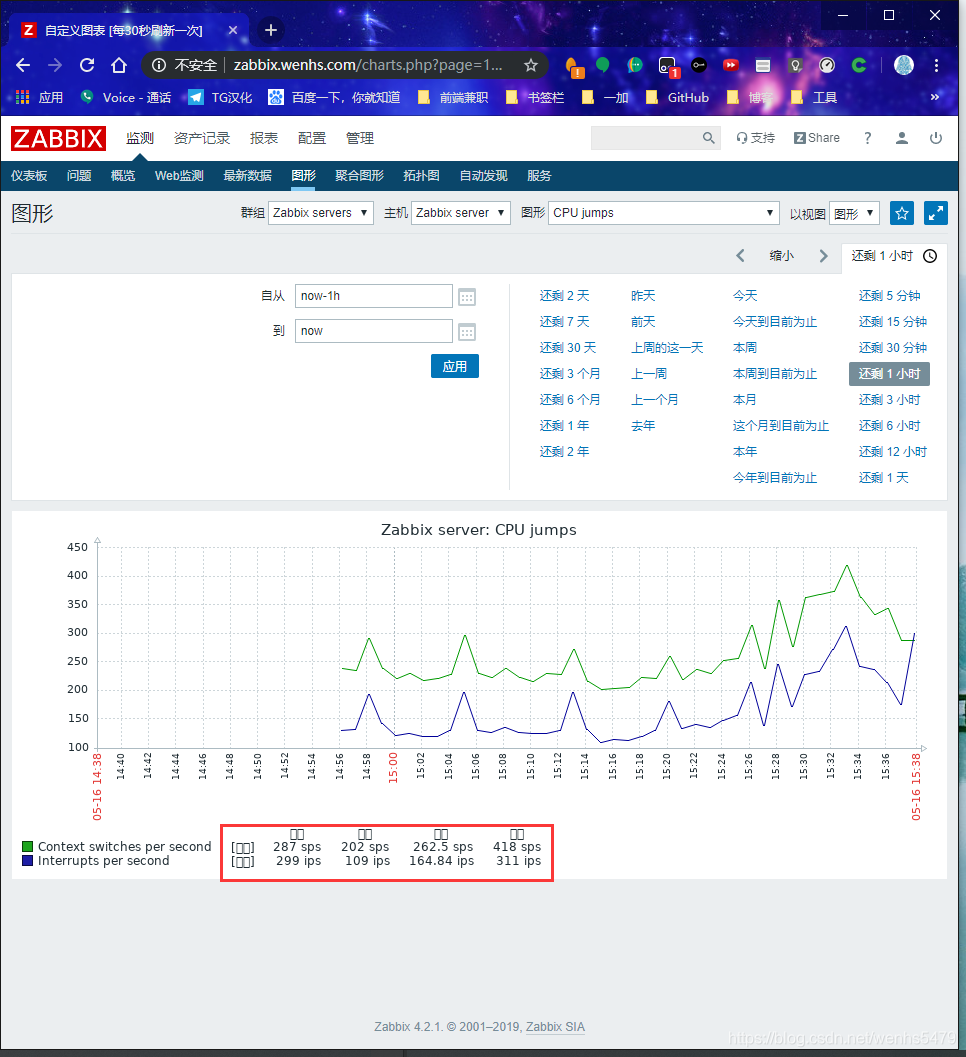Go to the 仪表板 submenu
966x1057 pixels.
point(29,175)
